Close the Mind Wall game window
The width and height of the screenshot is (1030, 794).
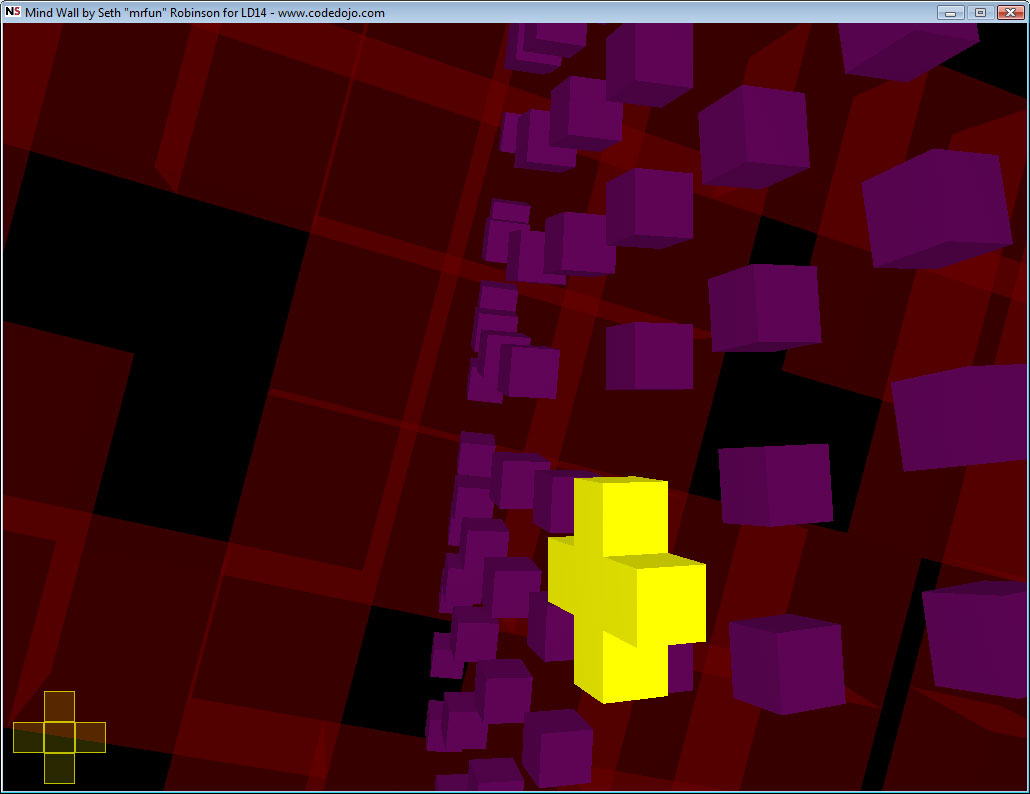click(x=1010, y=12)
